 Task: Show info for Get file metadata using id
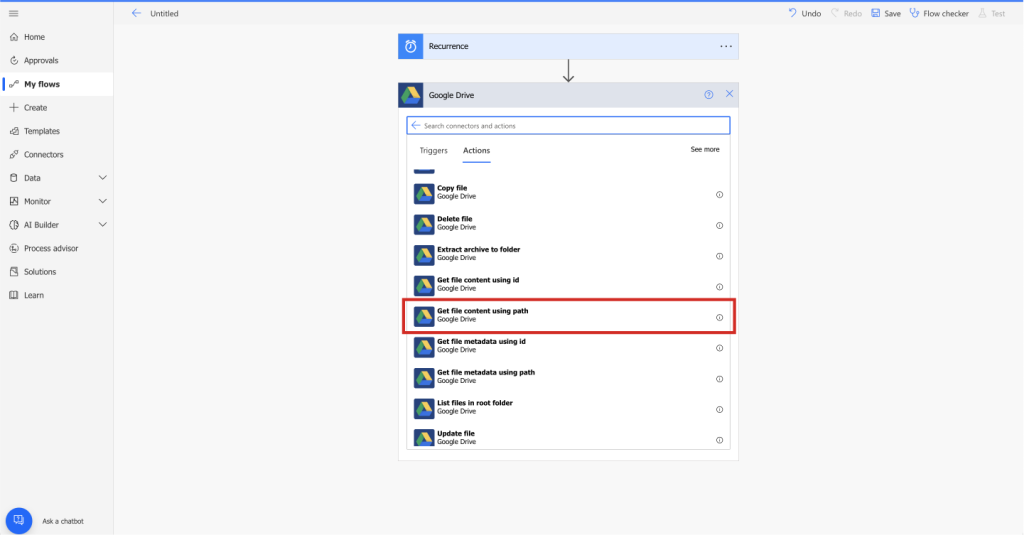(719, 348)
